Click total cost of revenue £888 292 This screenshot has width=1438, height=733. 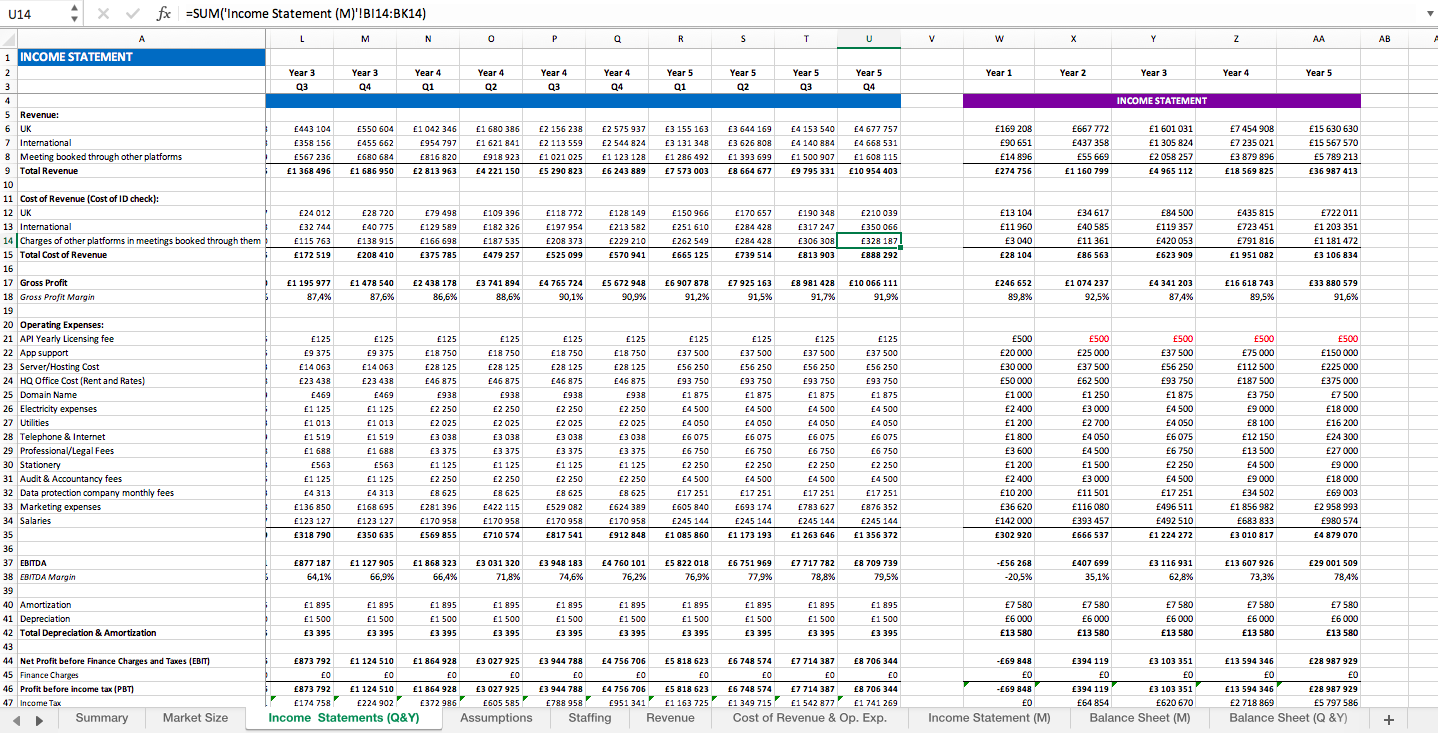pyautogui.click(x=869, y=254)
